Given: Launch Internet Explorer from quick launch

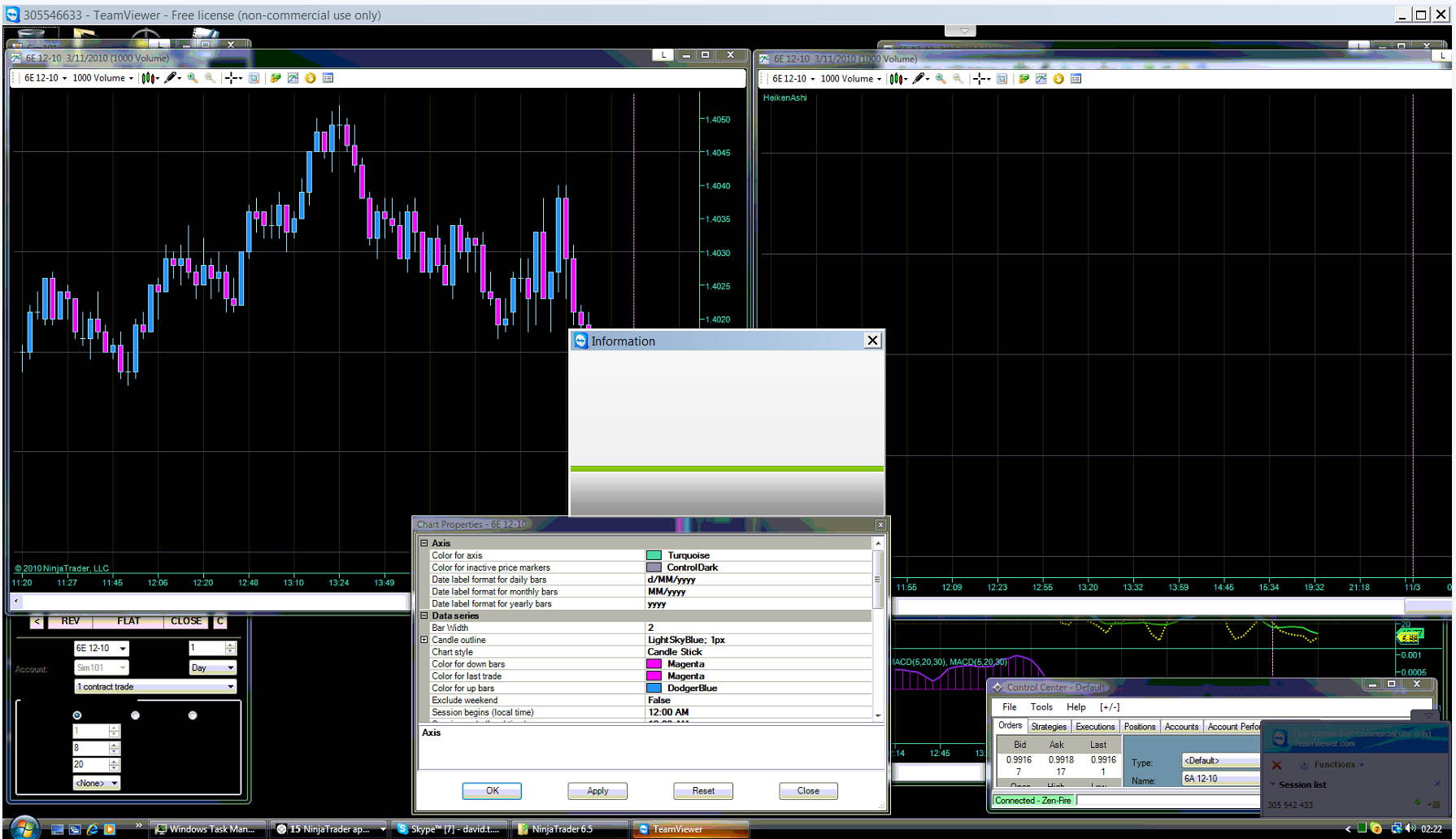Looking at the screenshot, I should (92, 829).
